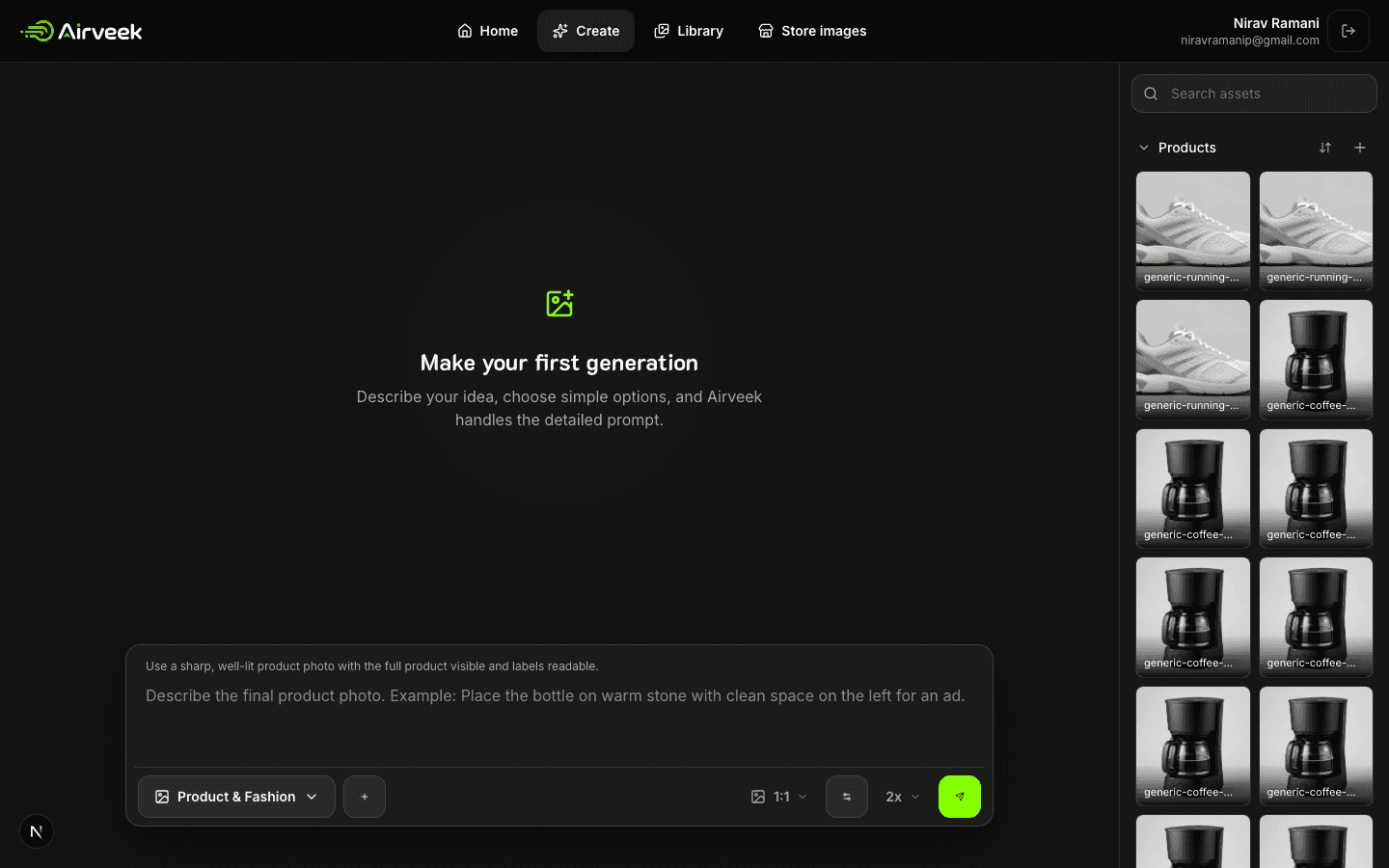
Task: Click the "Use a sharp, well-lit product photo" hint
Action: [x=371, y=666]
